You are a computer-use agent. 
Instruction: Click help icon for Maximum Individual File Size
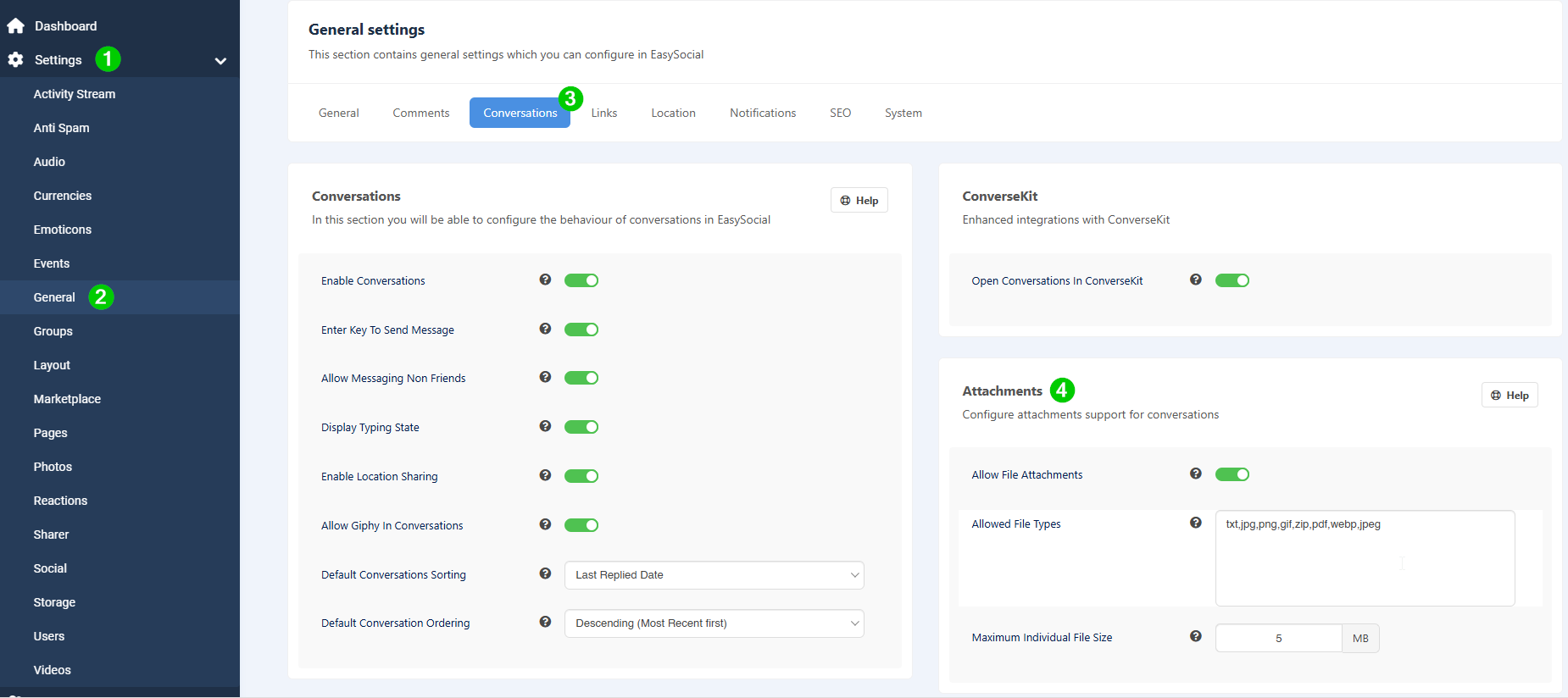pos(1195,636)
